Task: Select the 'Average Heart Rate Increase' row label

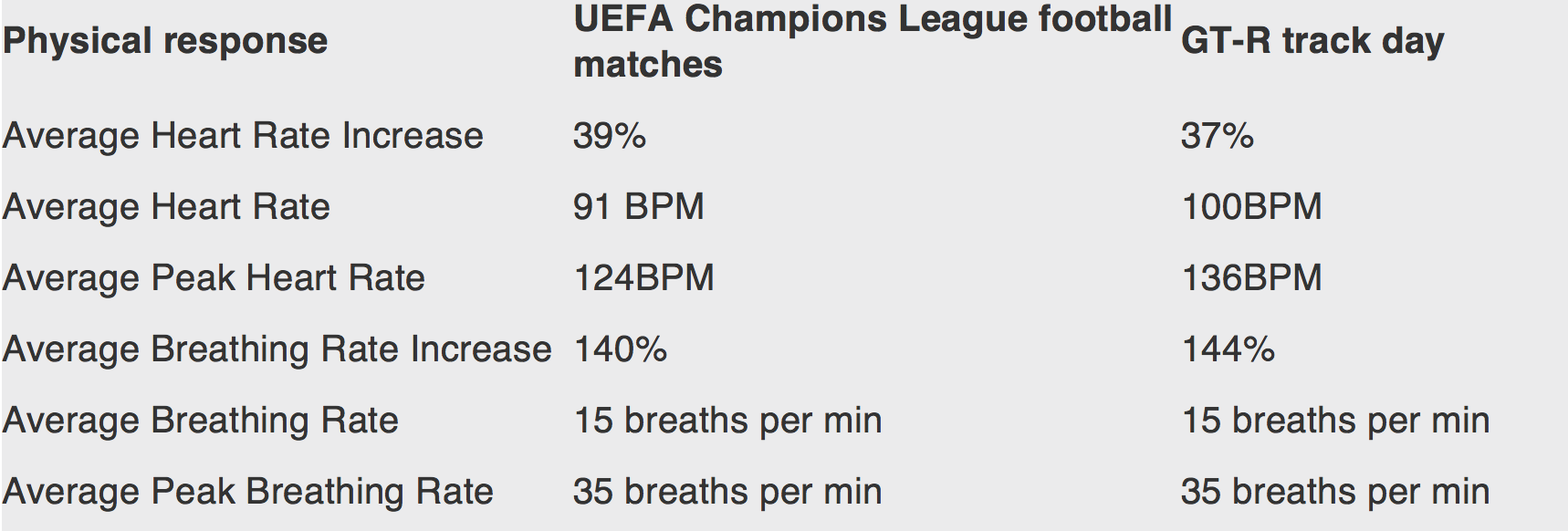Action: (x=243, y=136)
